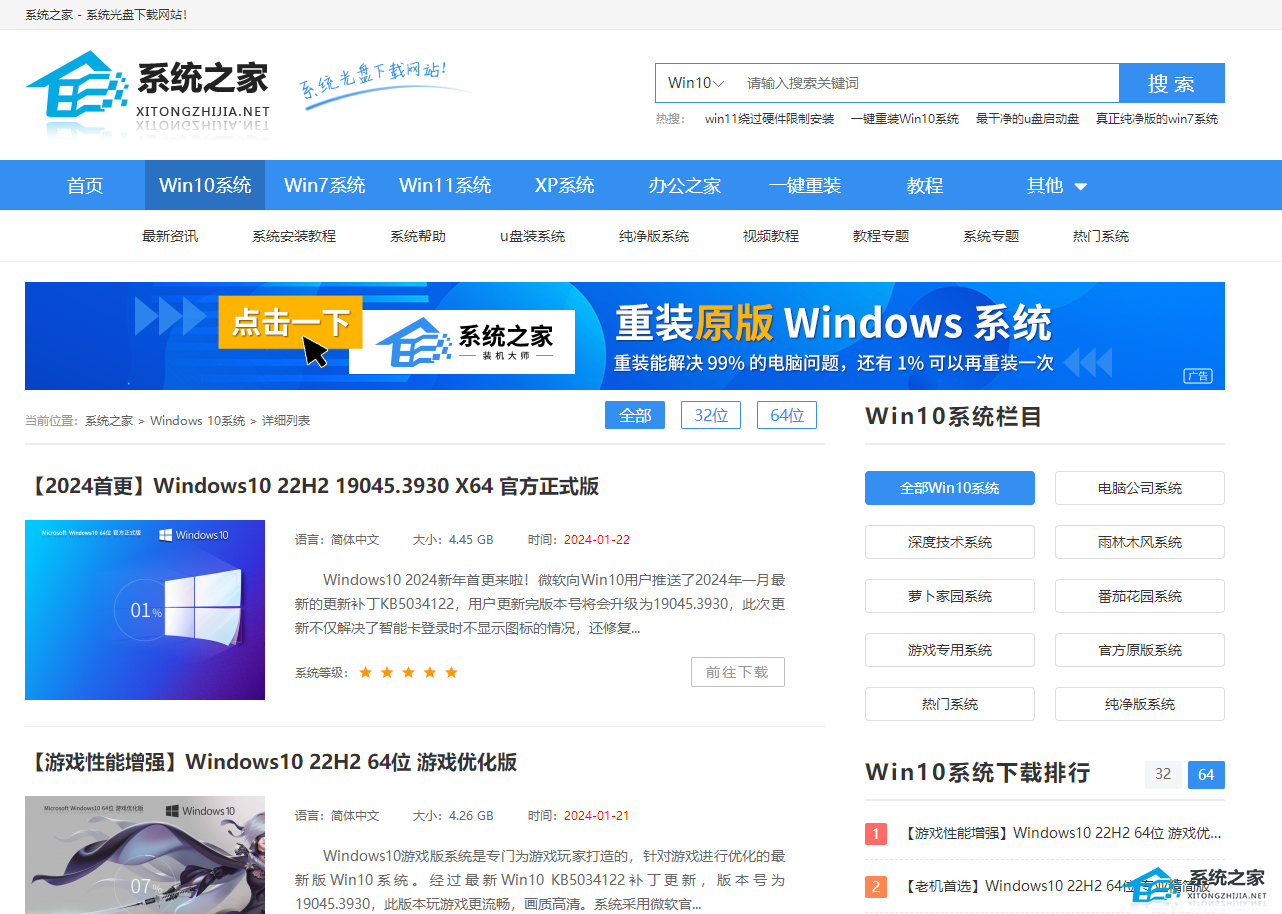Click the 2024-01-22 date of the first listing
The image size is (1282, 914).
pos(597,539)
